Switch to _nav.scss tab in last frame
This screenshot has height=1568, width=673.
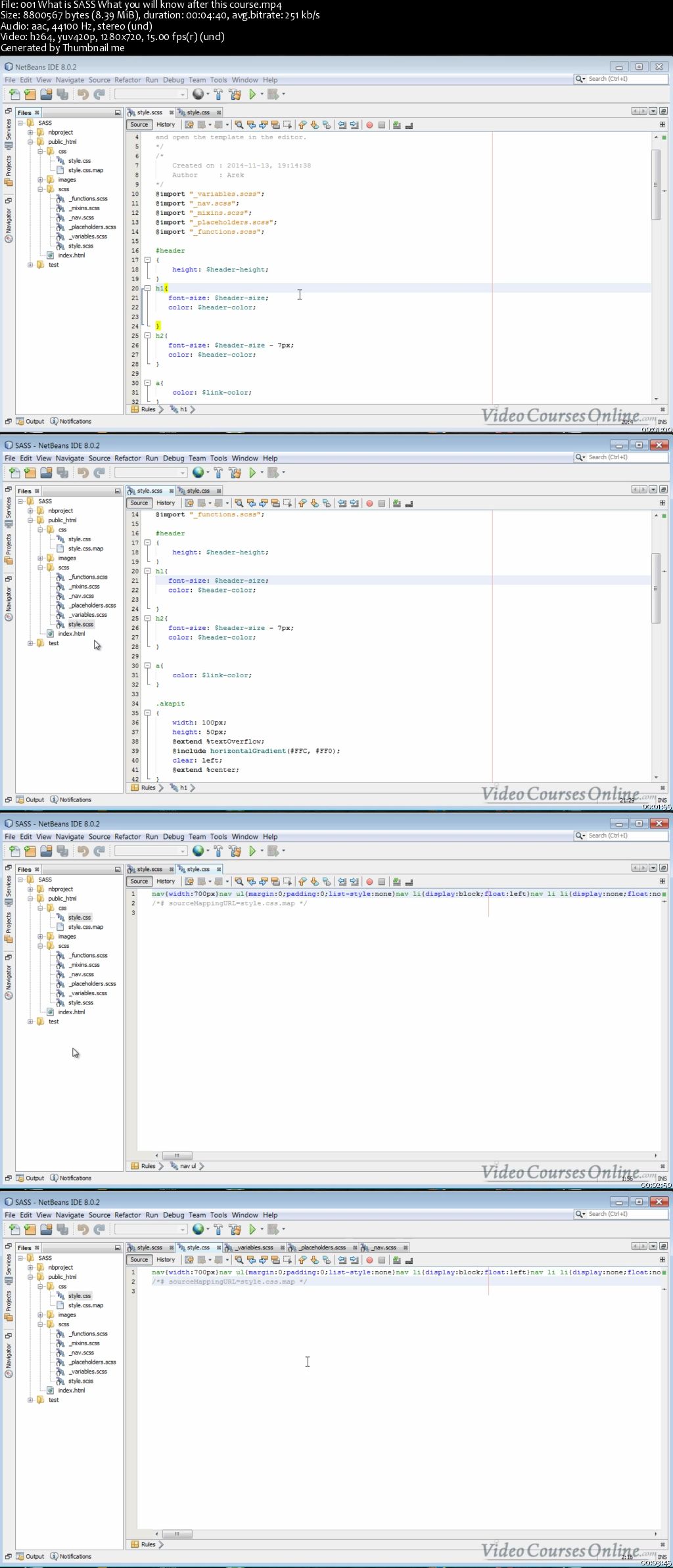(x=384, y=1247)
